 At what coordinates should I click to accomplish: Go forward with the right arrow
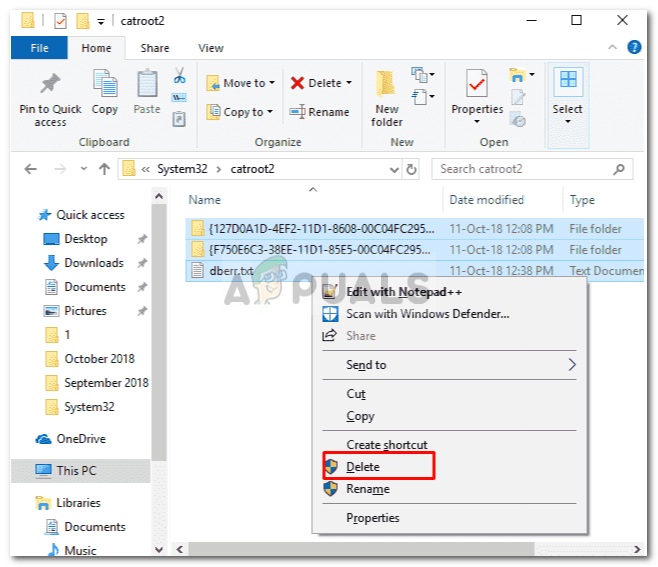[x=60, y=169]
